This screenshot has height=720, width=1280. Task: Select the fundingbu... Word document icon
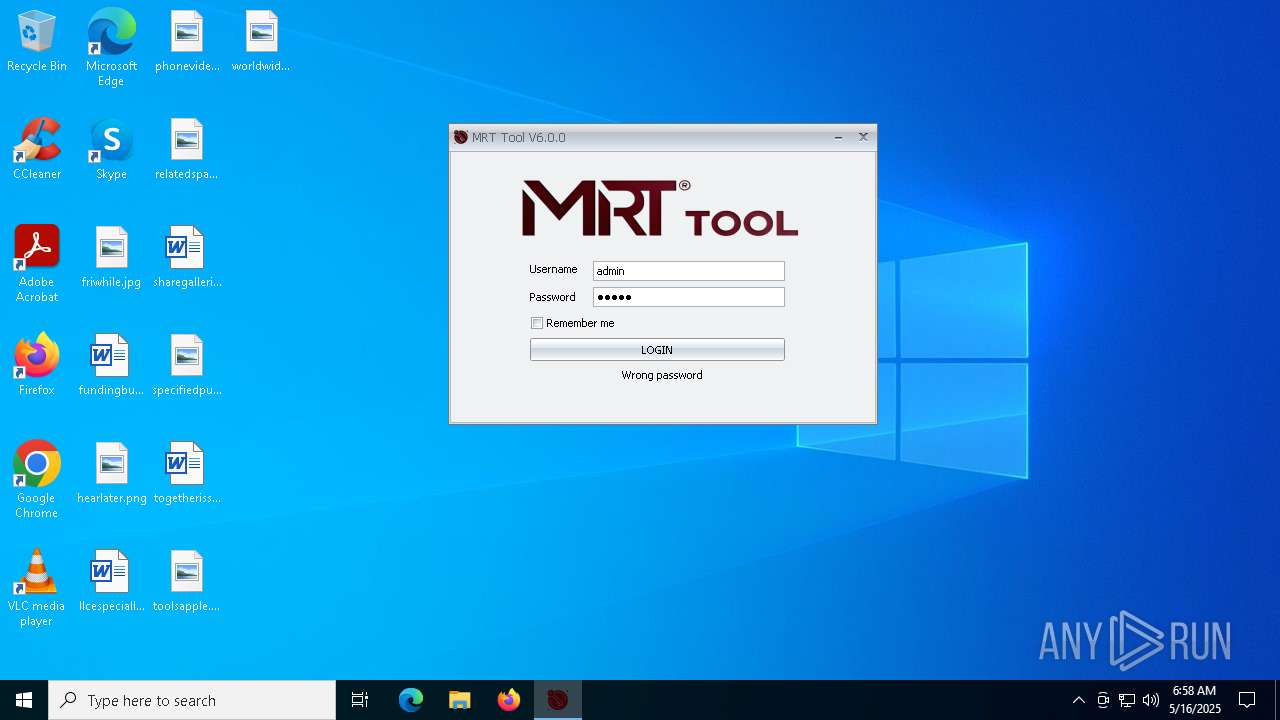pos(111,366)
